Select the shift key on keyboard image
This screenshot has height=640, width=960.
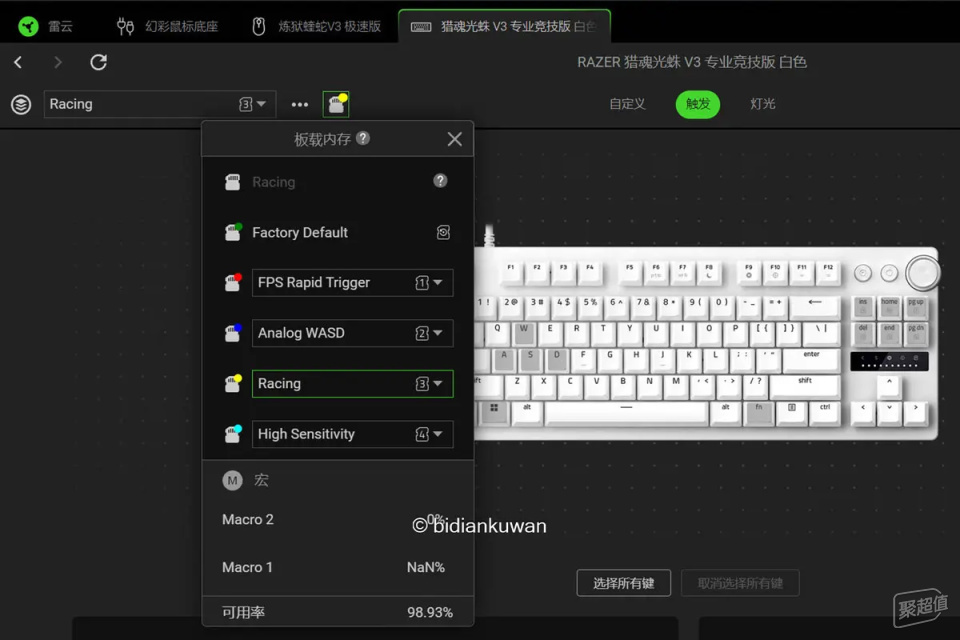tap(804, 385)
